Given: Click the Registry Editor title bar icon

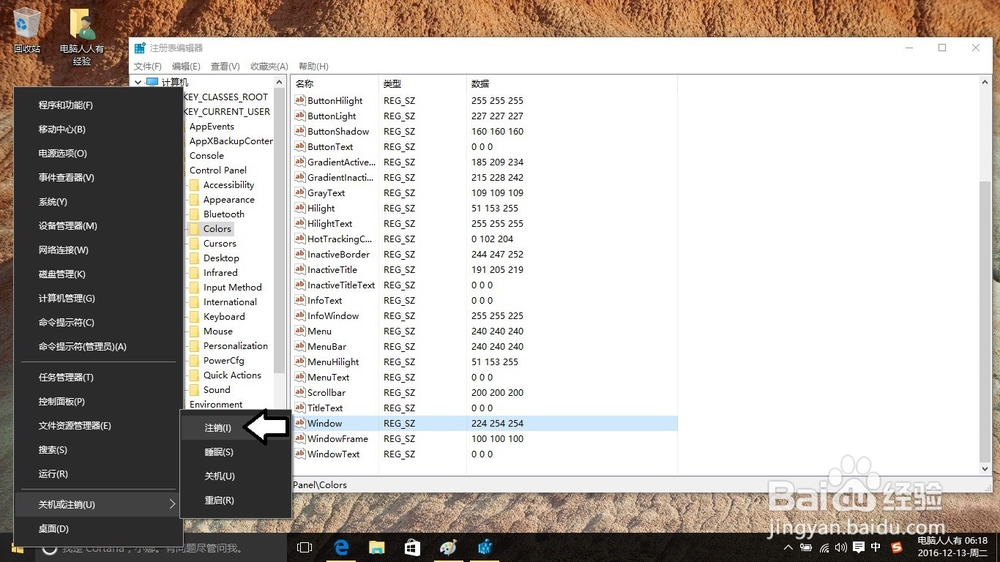Looking at the screenshot, I should pos(140,48).
